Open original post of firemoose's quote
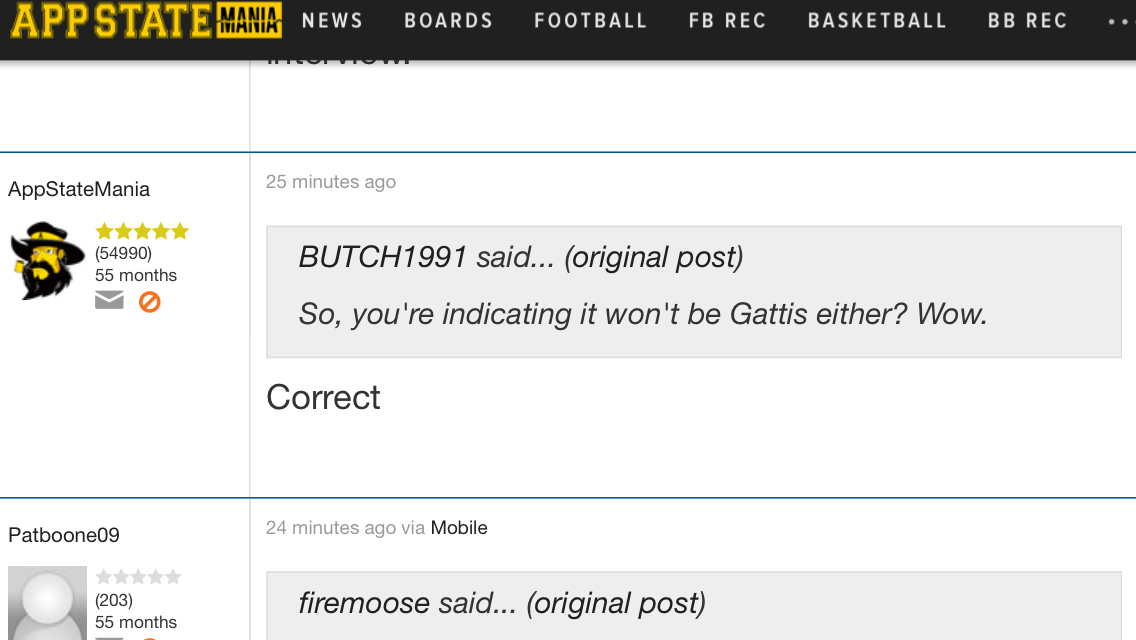The image size is (1136, 640). tap(616, 603)
